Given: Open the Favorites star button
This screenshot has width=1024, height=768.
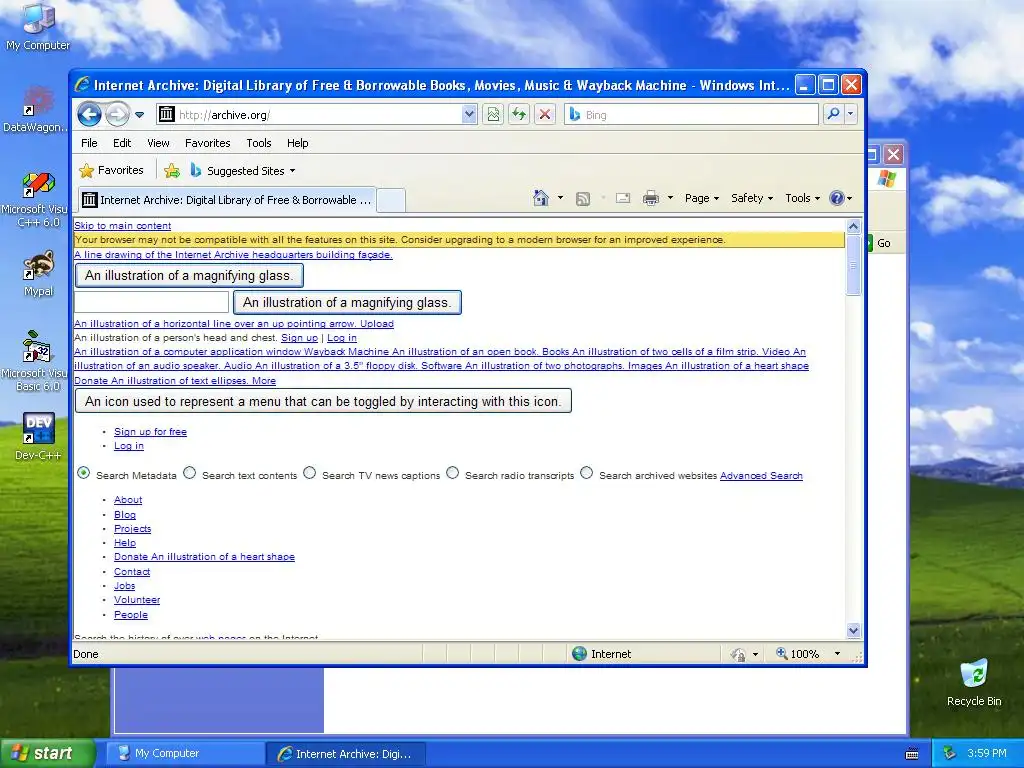Looking at the screenshot, I should point(111,170).
